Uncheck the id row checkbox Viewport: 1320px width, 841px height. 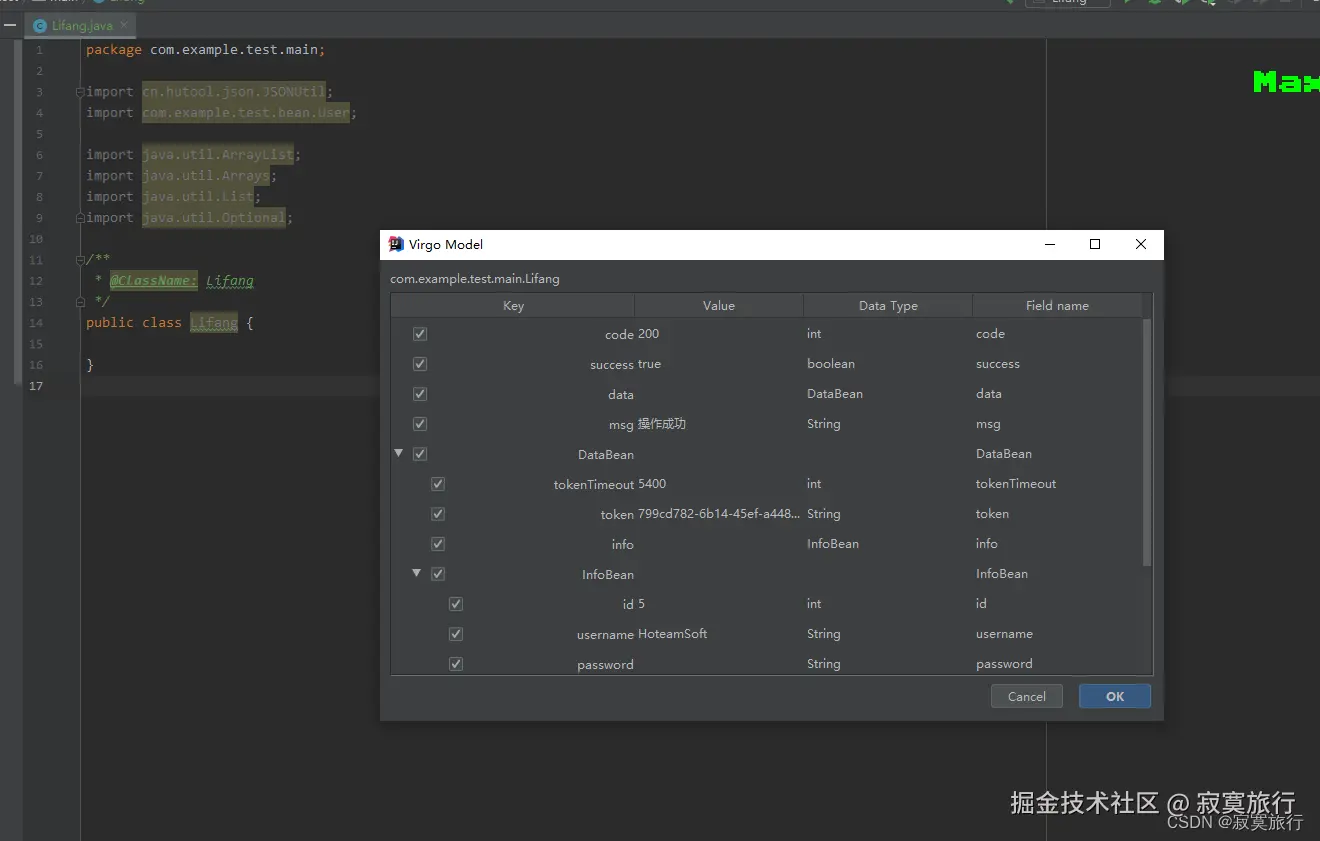pyautogui.click(x=456, y=604)
